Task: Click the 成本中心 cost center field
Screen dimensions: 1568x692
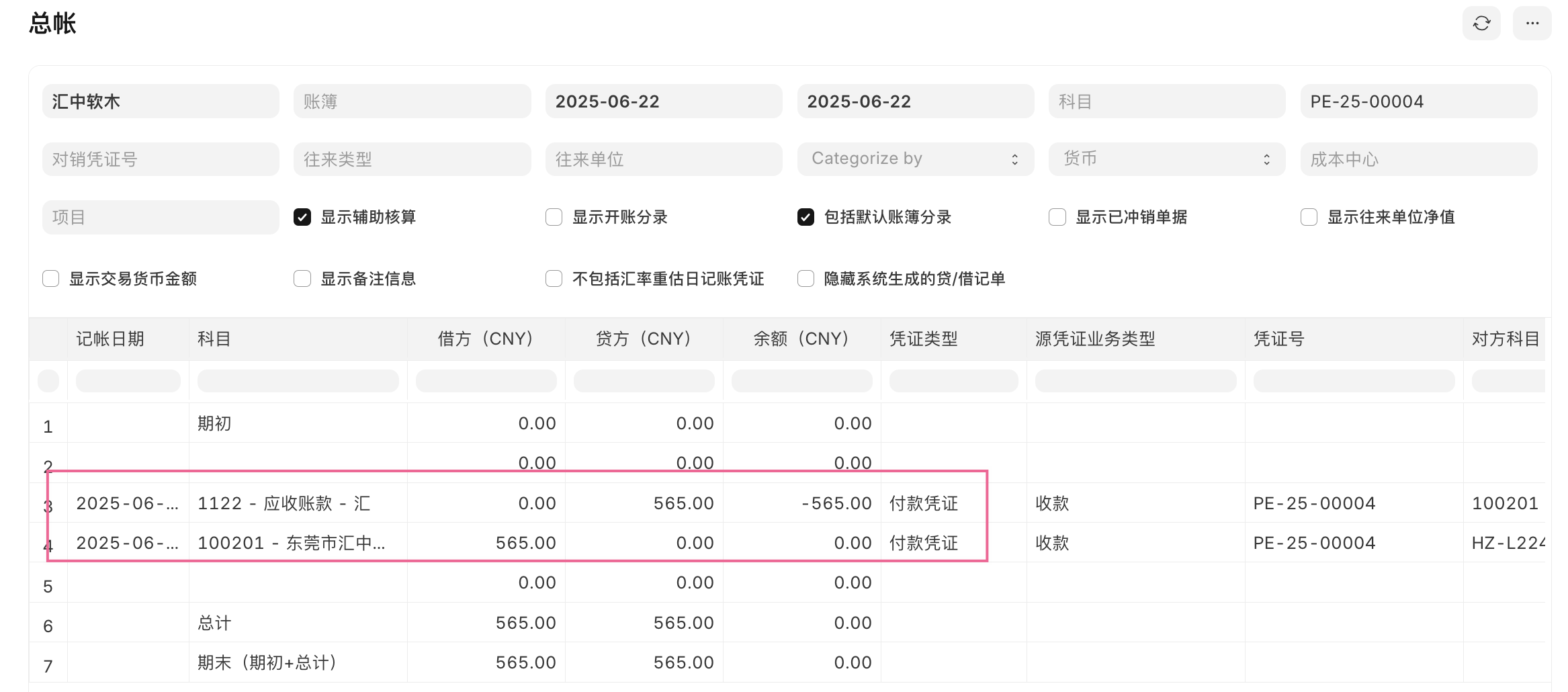Action: (x=1418, y=159)
